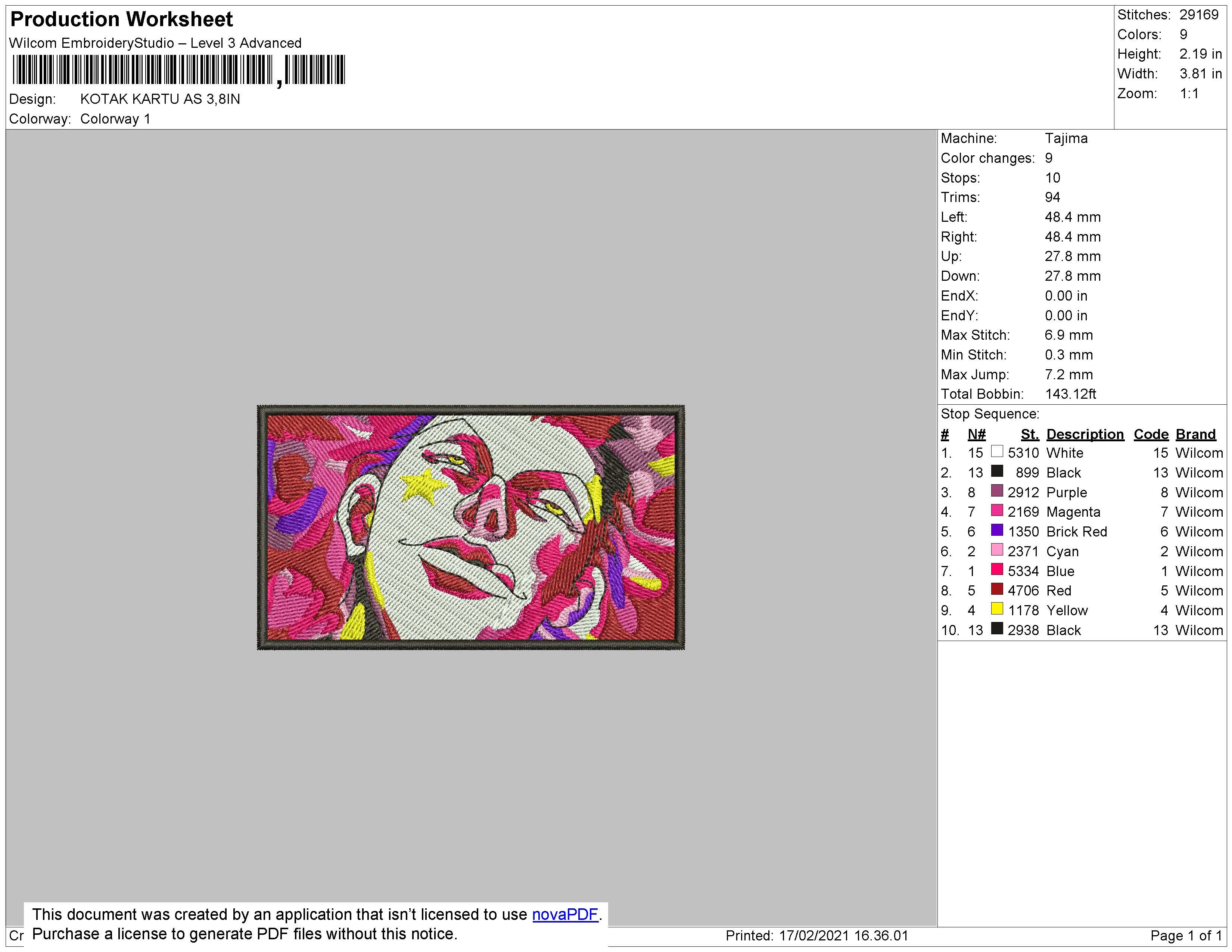Select the Blue stop swatch in row 7
Screen dimensions: 1232x952
tap(997, 570)
